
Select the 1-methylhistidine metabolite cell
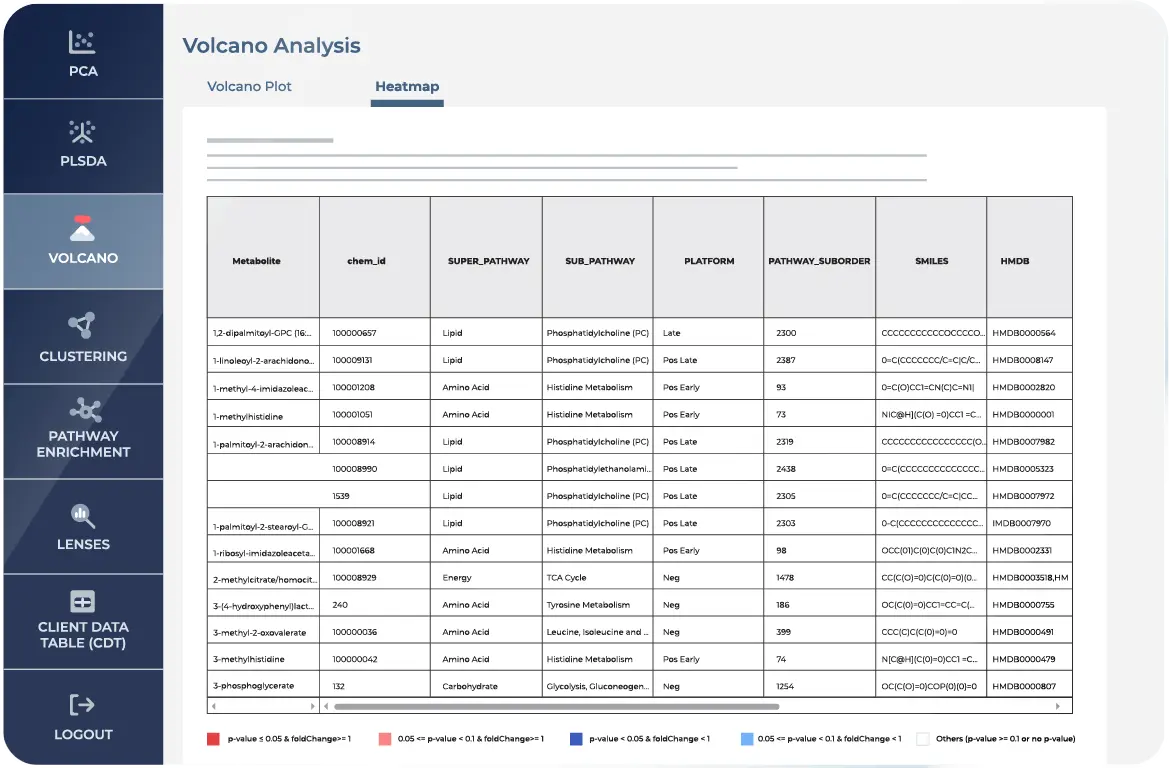tap(263, 413)
